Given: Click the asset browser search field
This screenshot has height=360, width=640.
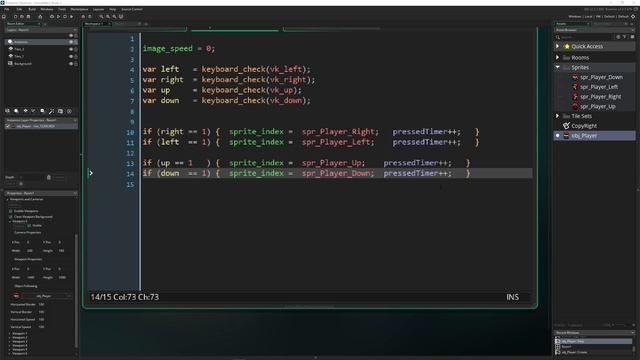Looking at the screenshot, I should 587,37.
